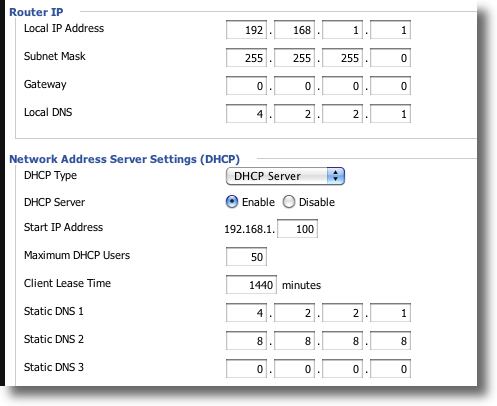Click the third octet of Static DNS 1
The image size is (497, 406).
342,313
